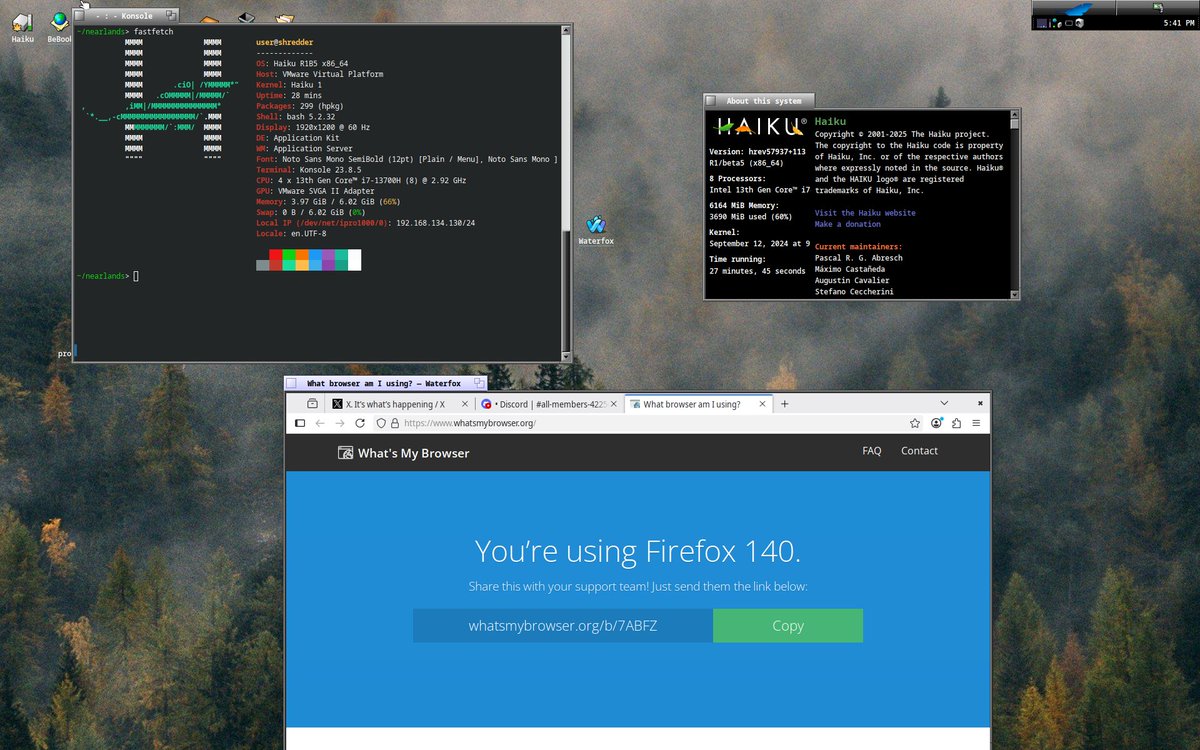Image resolution: width=1200 pixels, height=750 pixels.
Task: Open the Waterfox account icon
Action: pyautogui.click(x=937, y=423)
